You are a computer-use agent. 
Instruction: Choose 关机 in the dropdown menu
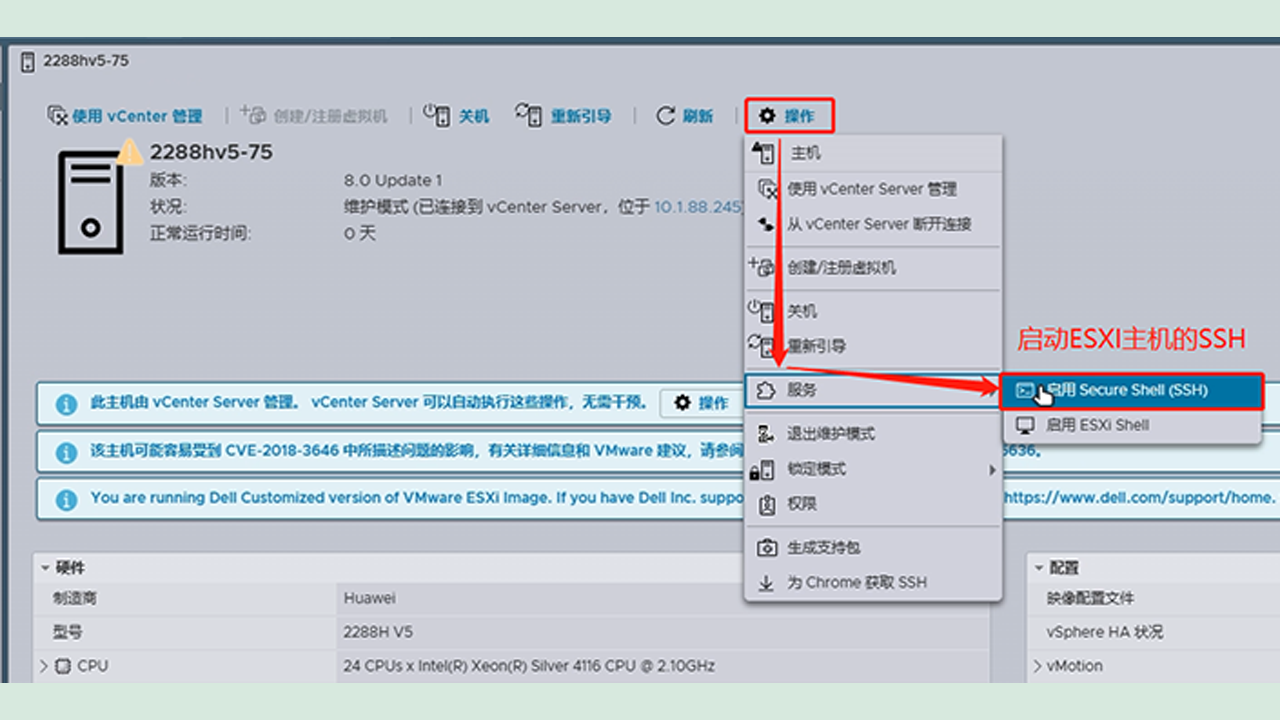(x=873, y=311)
